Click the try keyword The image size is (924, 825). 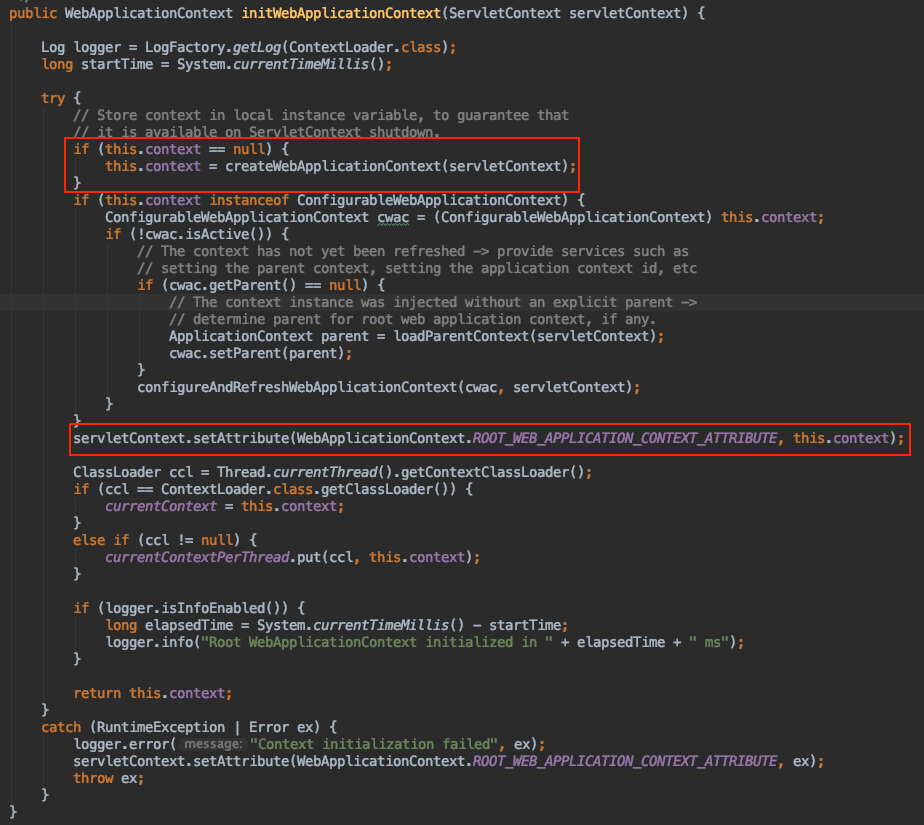53,98
